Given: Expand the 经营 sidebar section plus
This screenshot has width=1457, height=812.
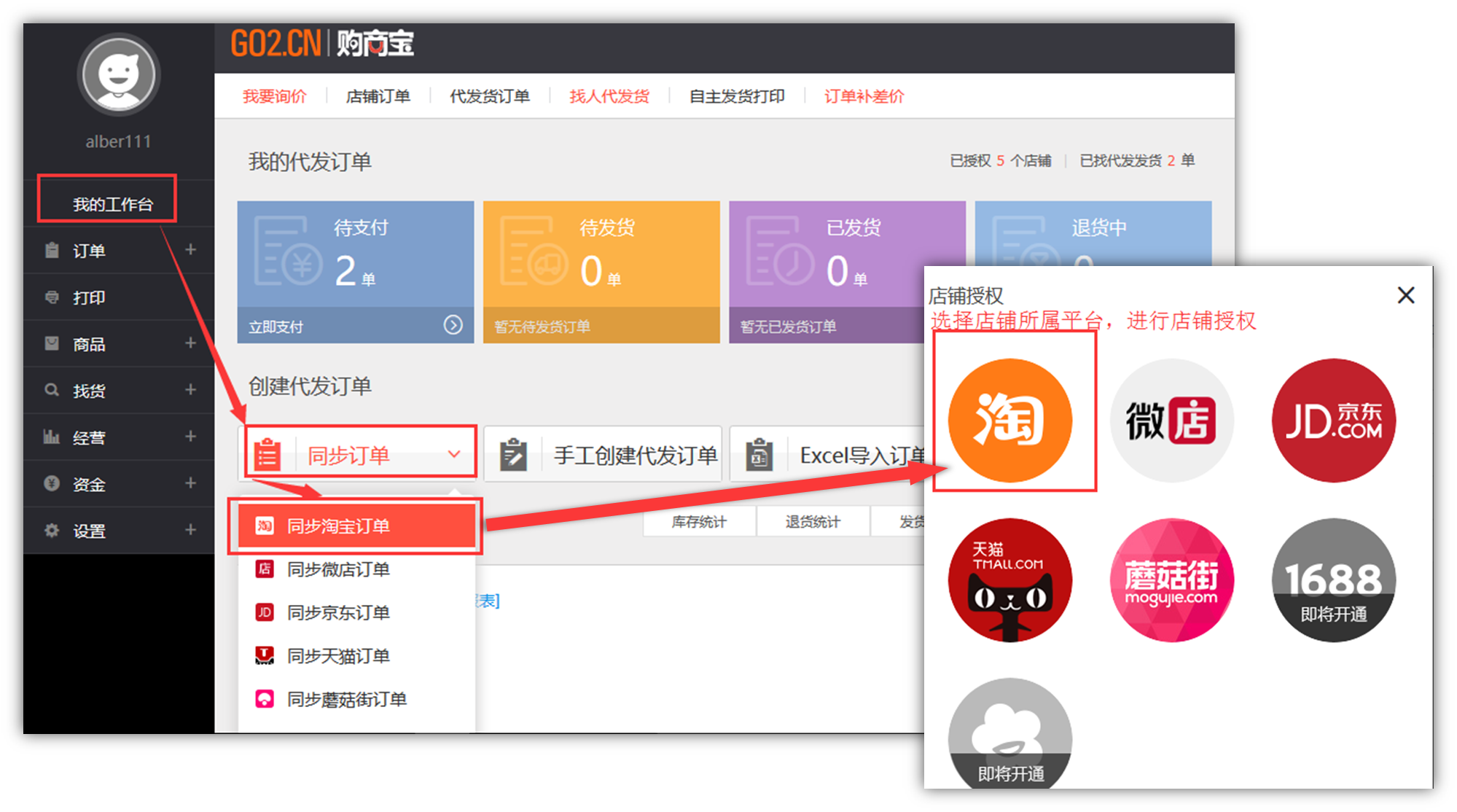Looking at the screenshot, I should (x=190, y=437).
